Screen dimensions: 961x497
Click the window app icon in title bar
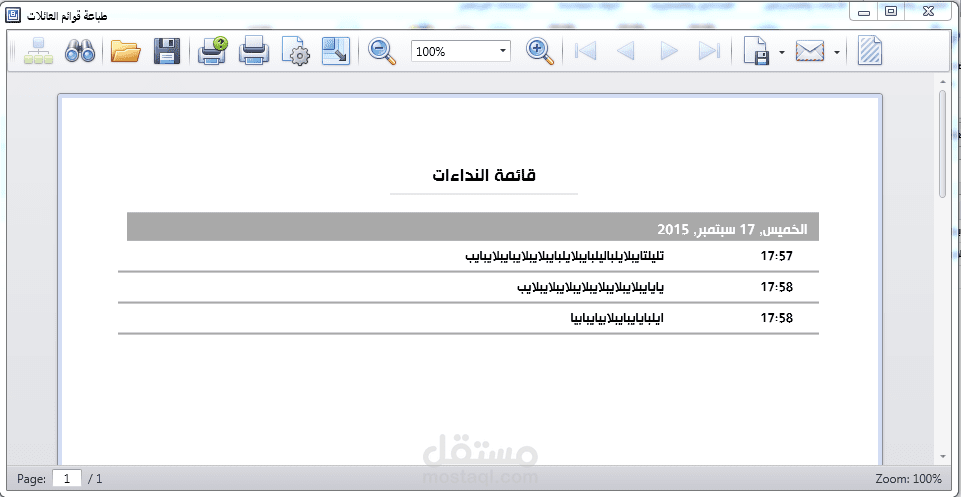[x=12, y=16]
